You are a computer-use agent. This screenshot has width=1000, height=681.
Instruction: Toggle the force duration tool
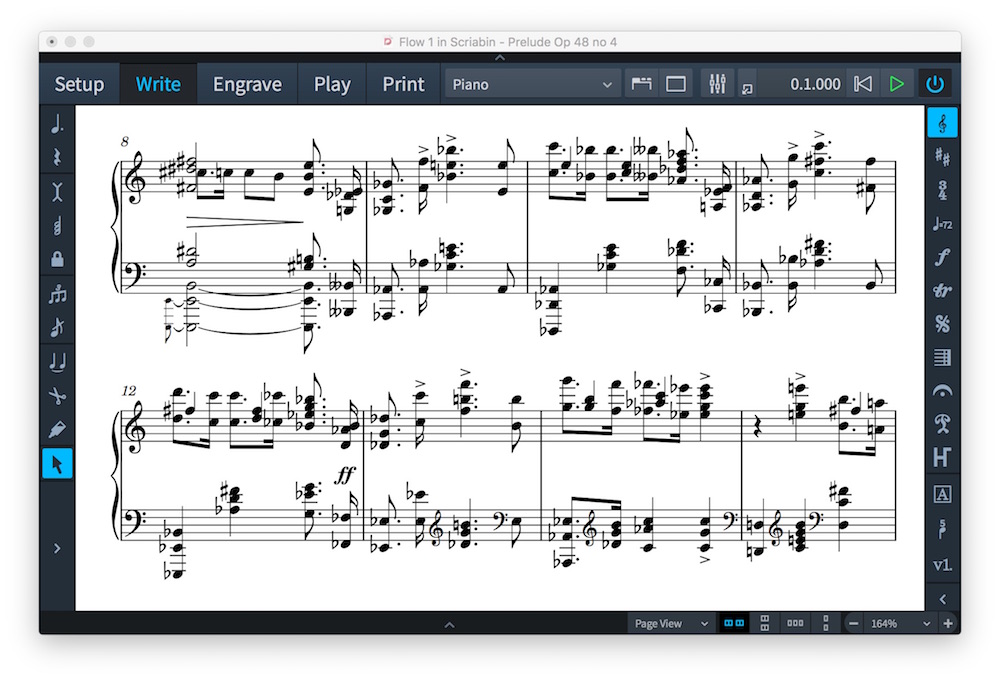point(57,191)
